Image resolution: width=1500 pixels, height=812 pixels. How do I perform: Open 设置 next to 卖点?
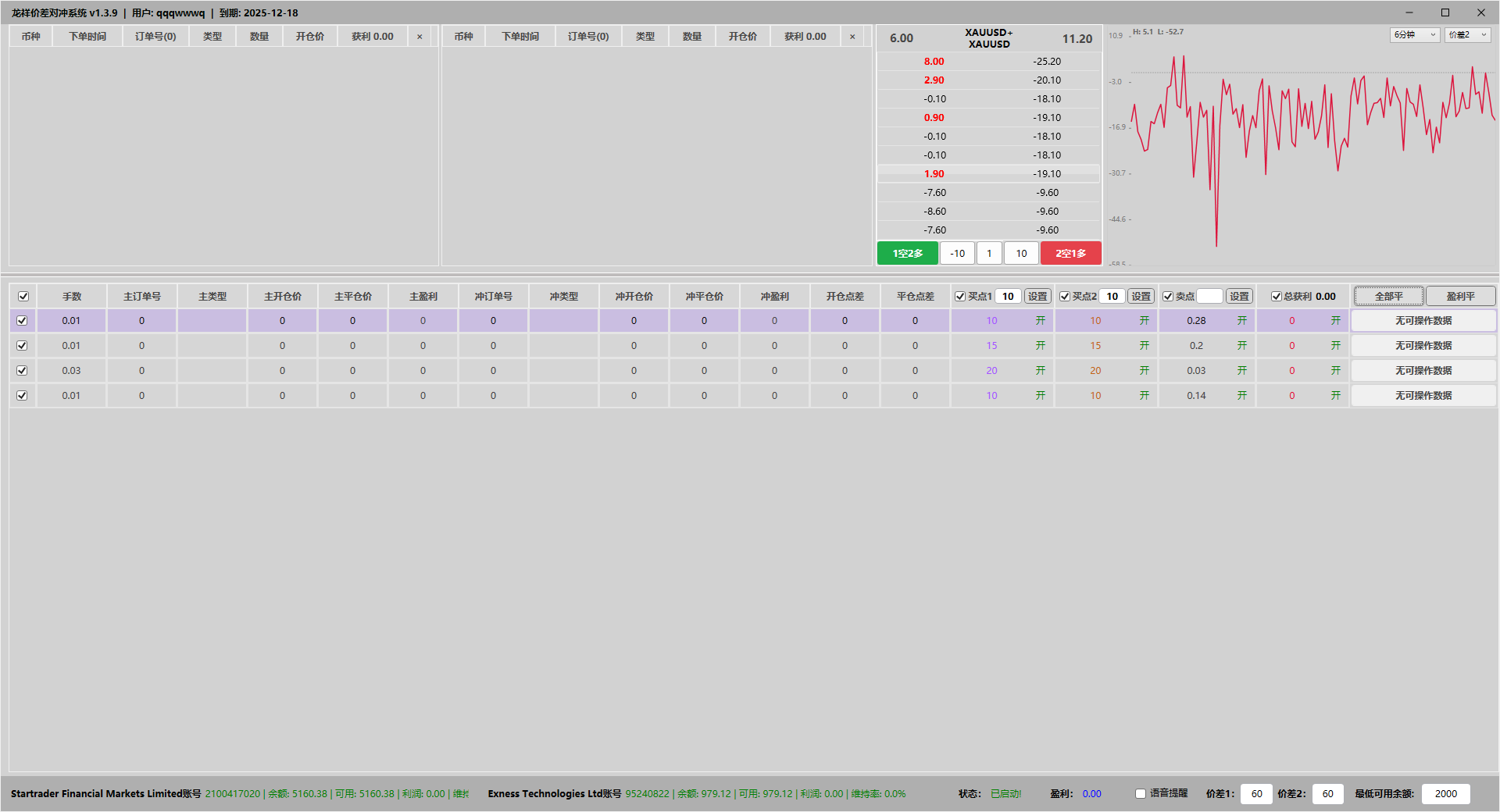coord(1239,297)
